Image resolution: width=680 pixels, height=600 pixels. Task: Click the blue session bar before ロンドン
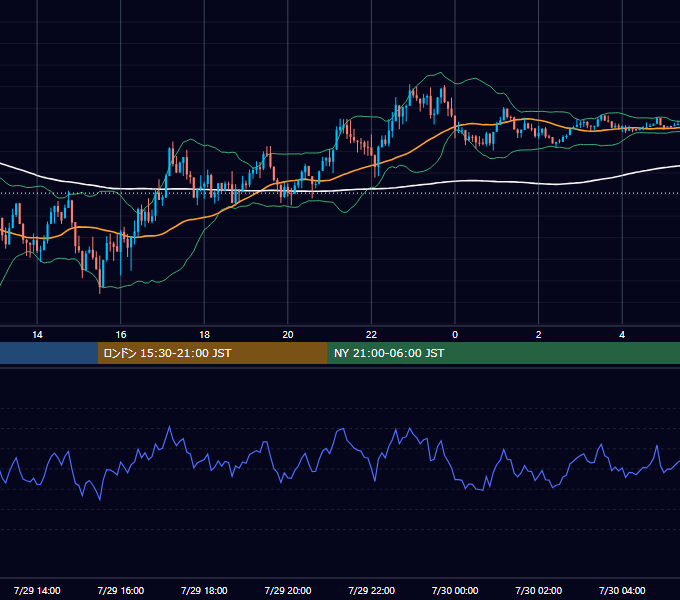coord(49,353)
